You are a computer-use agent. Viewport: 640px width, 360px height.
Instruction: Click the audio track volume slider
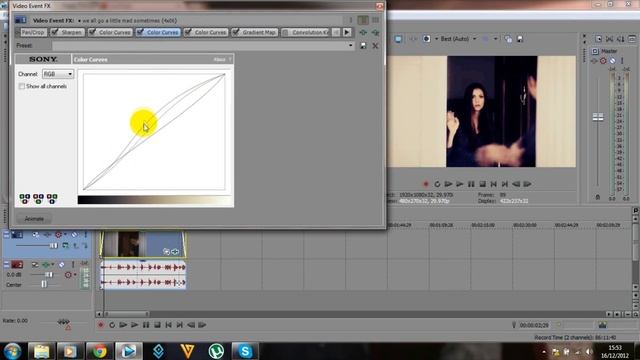[x=49, y=275]
